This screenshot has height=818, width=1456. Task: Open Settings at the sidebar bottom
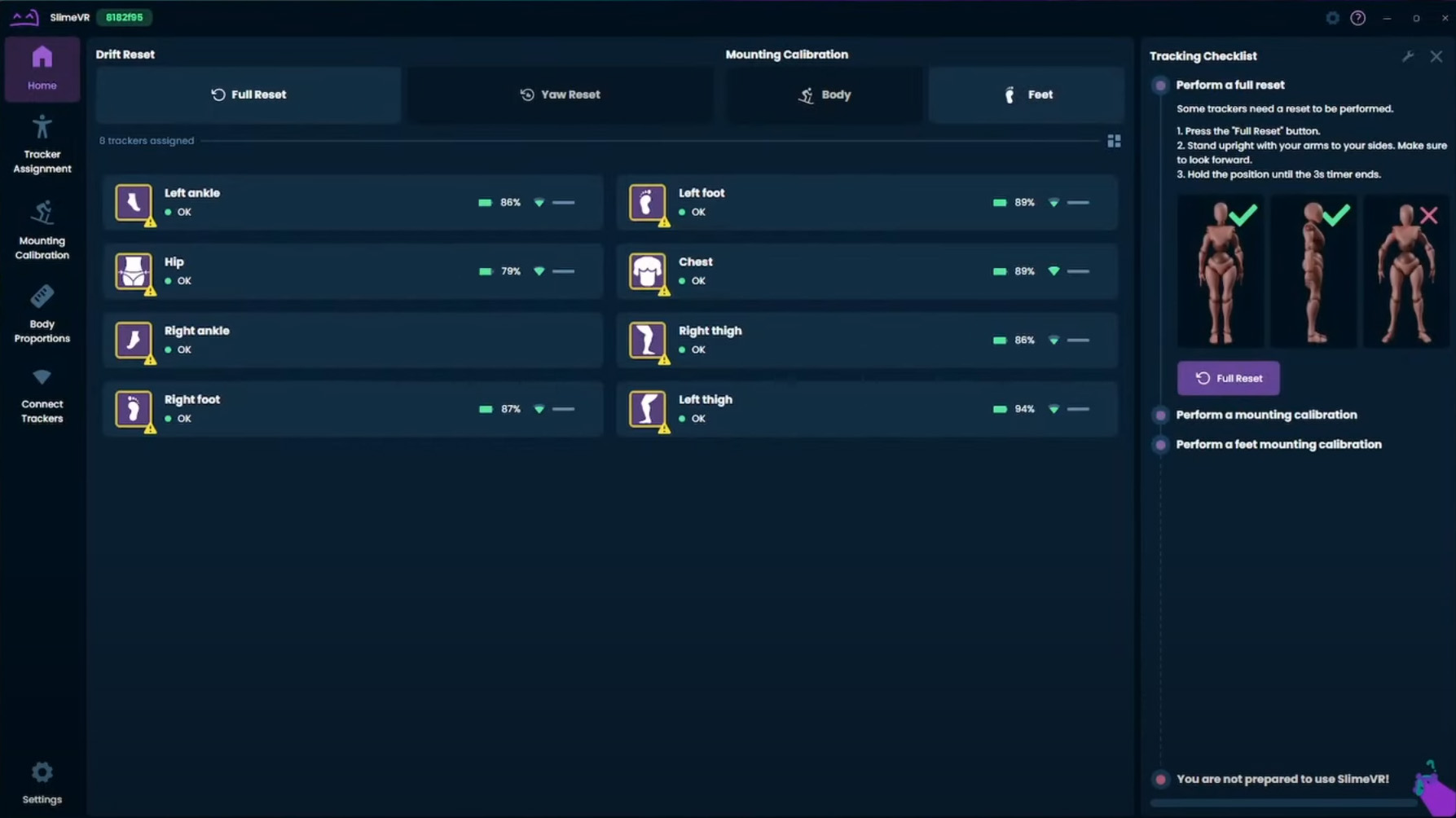(x=42, y=782)
